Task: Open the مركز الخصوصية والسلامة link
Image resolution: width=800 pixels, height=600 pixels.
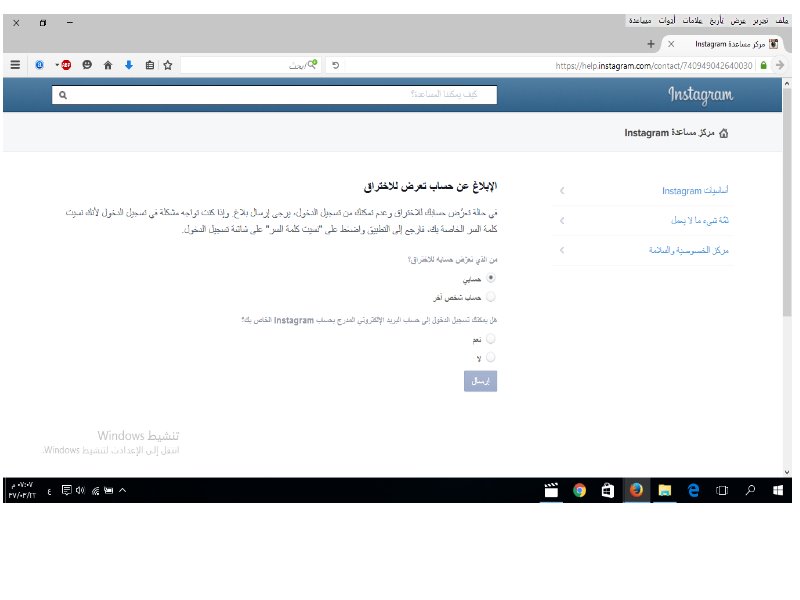Action: [x=689, y=250]
